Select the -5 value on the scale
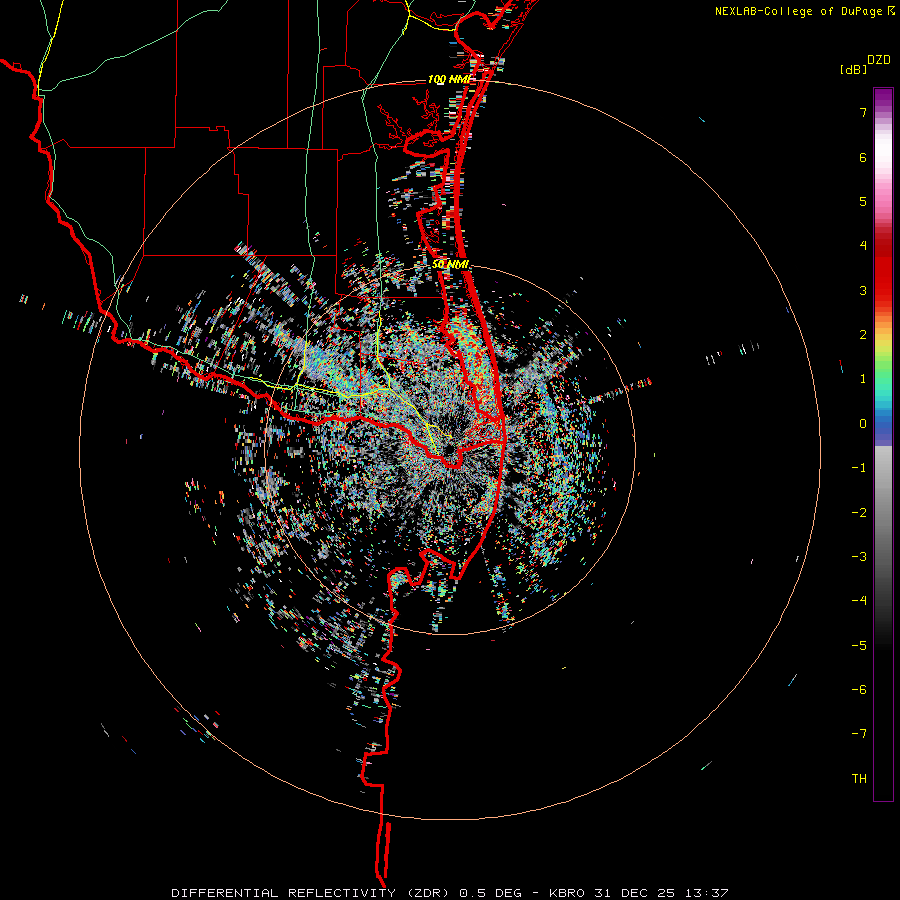Image resolution: width=900 pixels, height=900 pixels. 859,646
